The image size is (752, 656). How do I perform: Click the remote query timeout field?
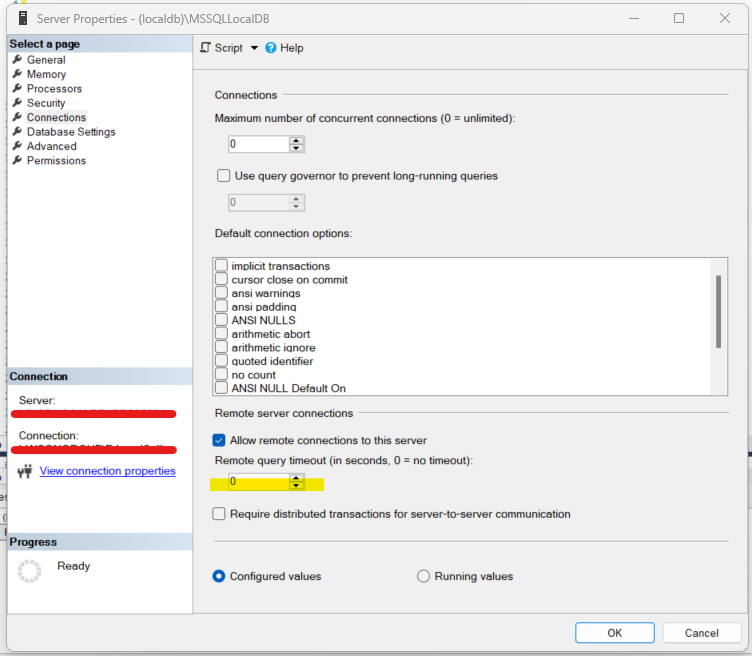pyautogui.click(x=259, y=481)
